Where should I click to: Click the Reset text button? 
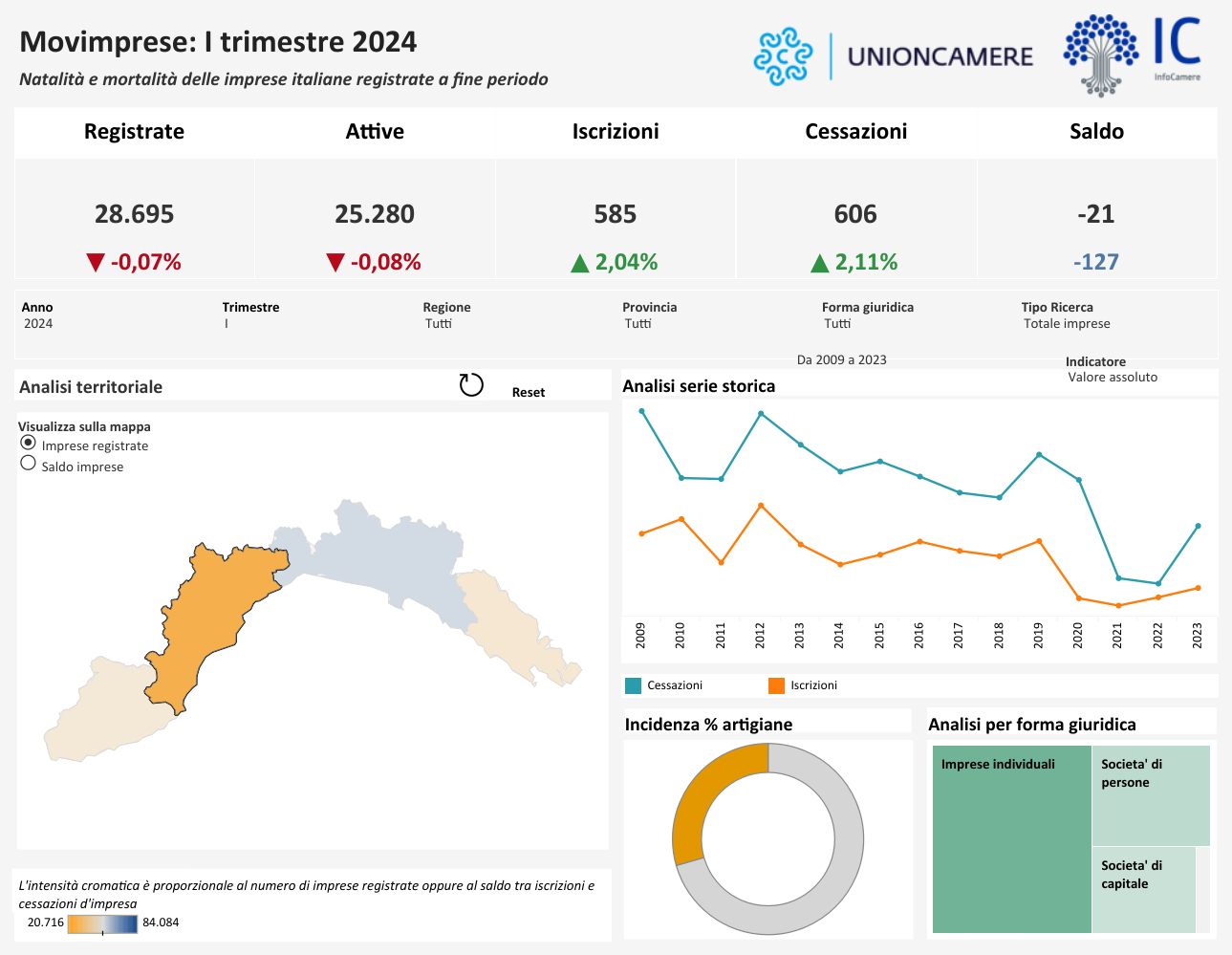click(528, 393)
